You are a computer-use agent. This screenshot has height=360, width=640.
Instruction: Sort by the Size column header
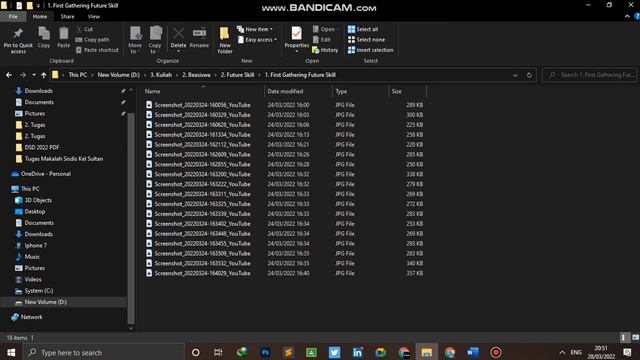pos(408,91)
